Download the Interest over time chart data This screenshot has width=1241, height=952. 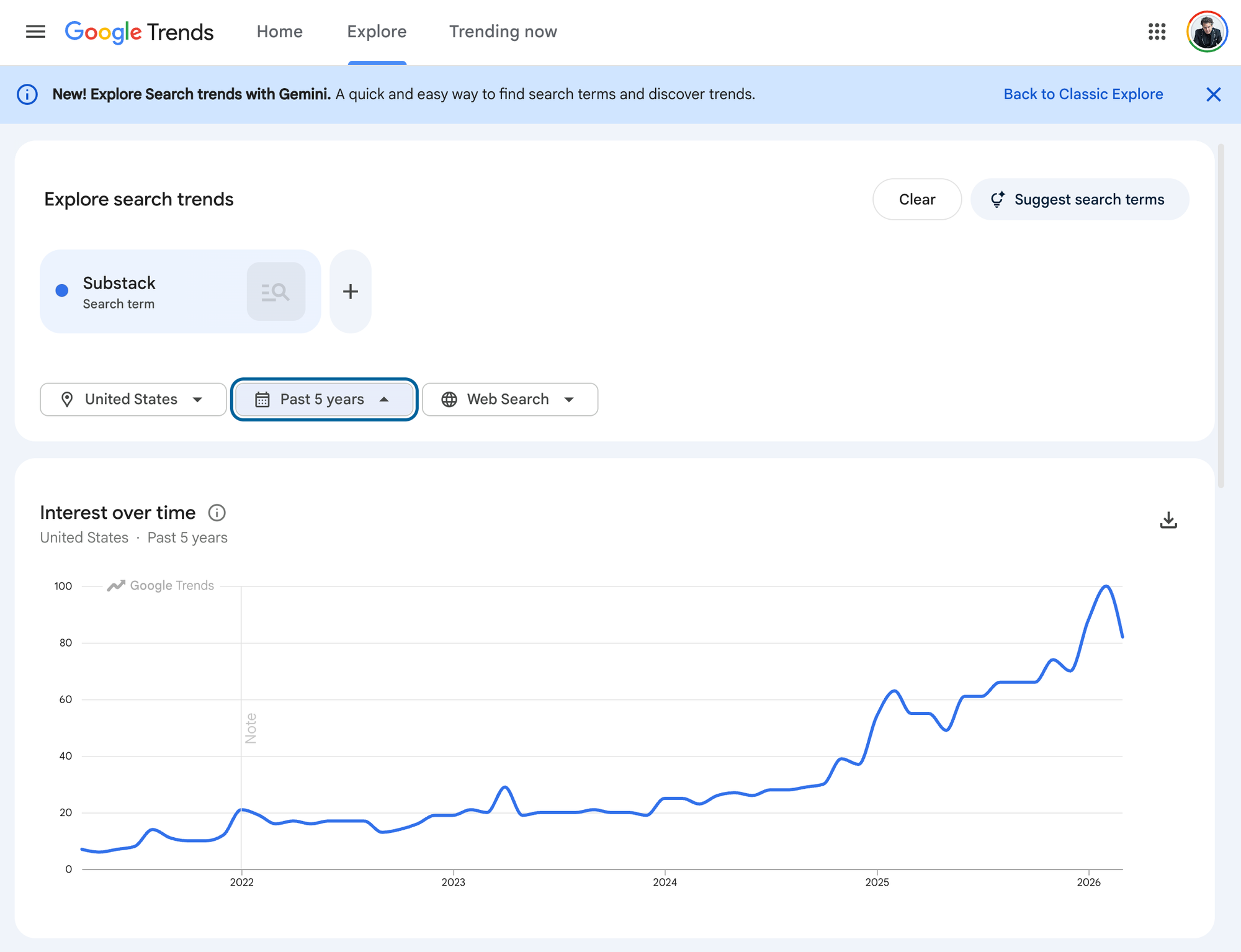click(x=1168, y=520)
